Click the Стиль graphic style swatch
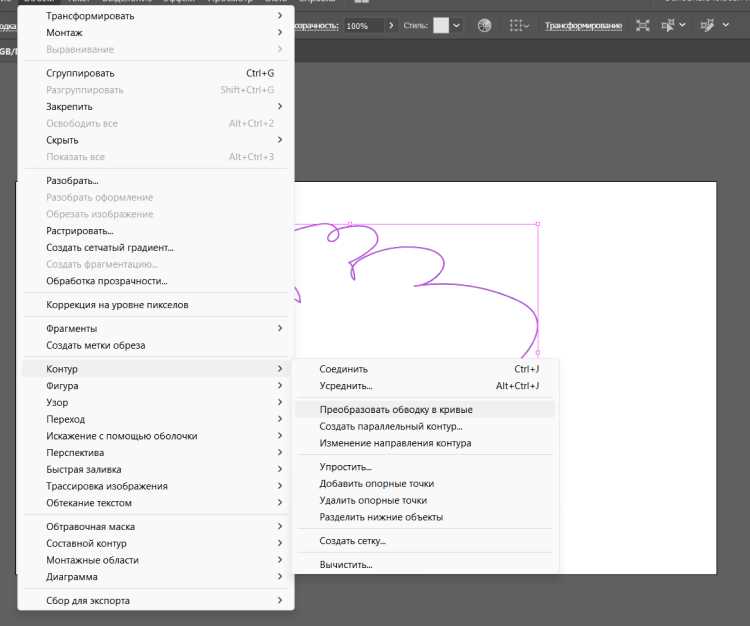The width and height of the screenshot is (750, 626). (x=441, y=25)
